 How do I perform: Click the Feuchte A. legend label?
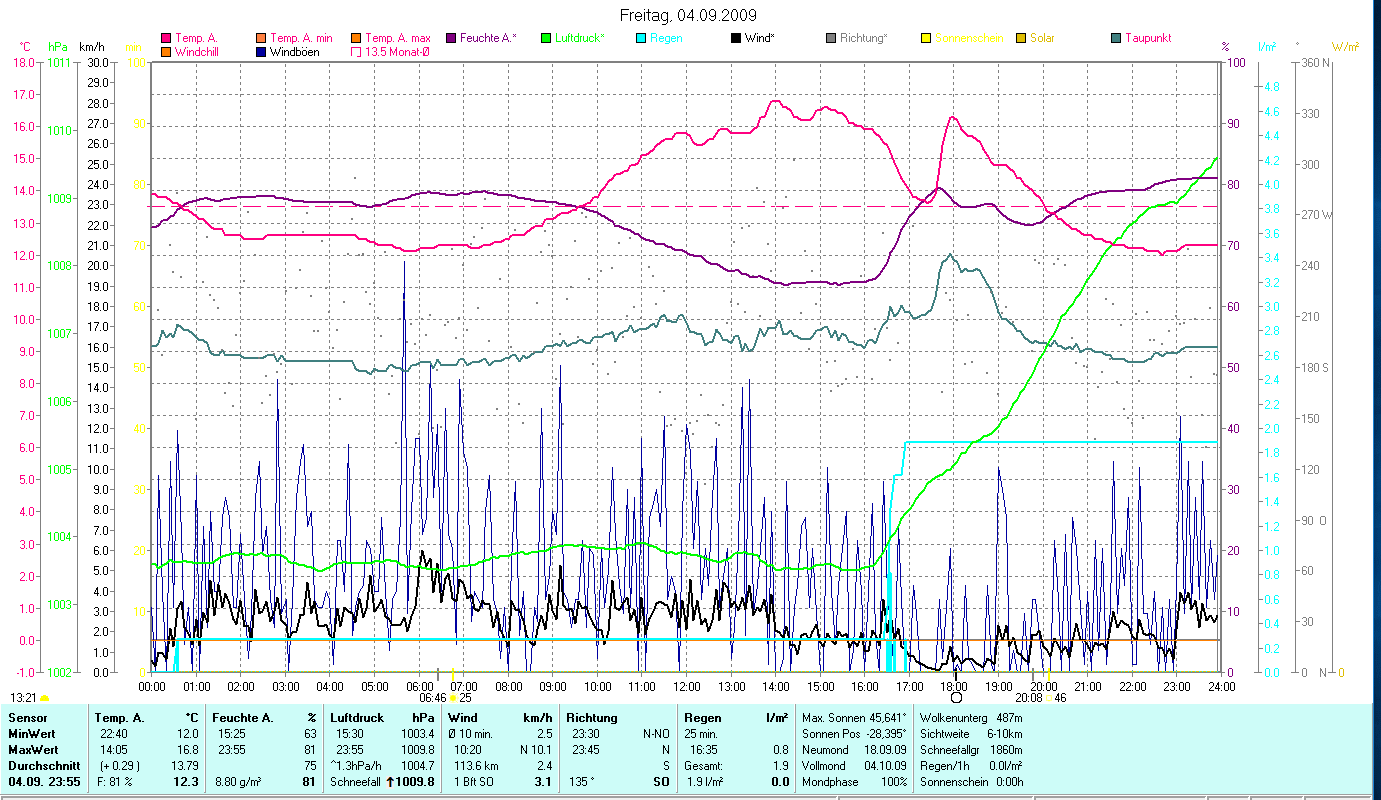[488, 38]
